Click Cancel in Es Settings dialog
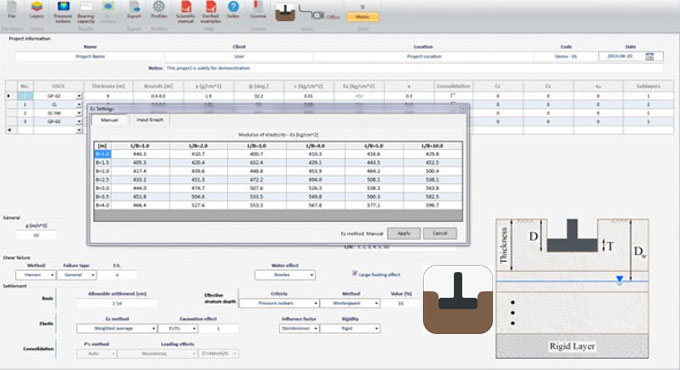 point(440,233)
